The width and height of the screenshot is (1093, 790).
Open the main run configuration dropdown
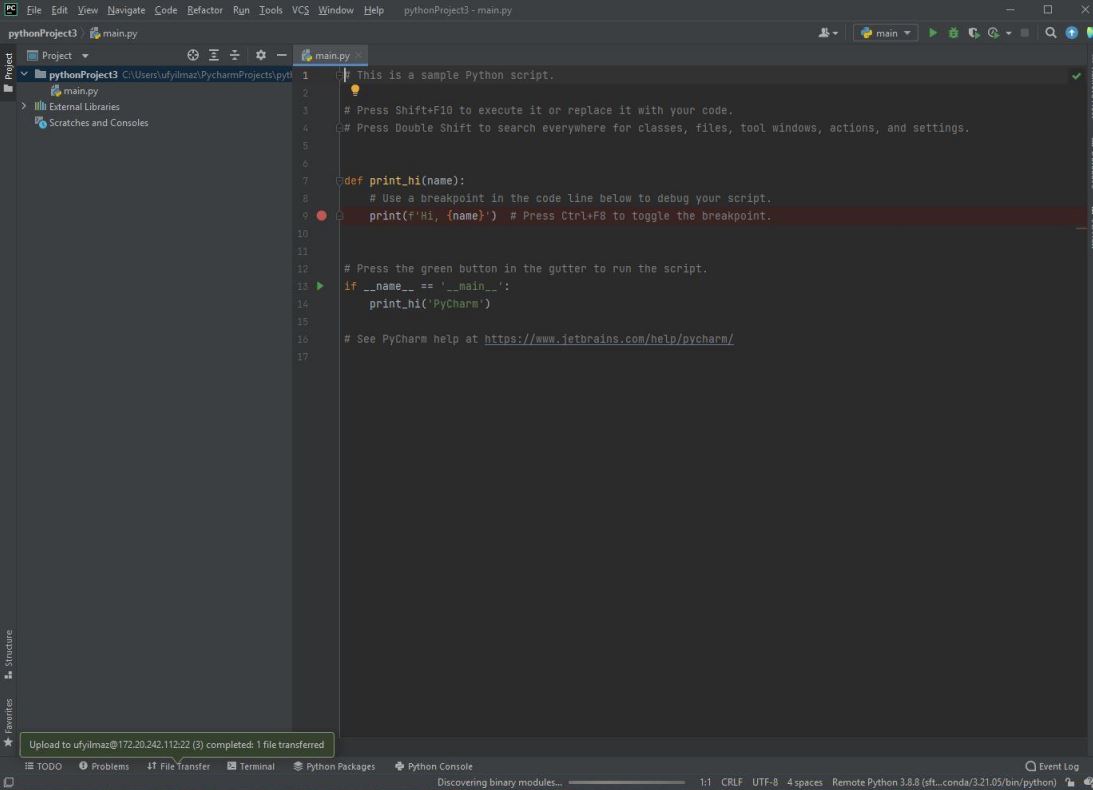[884, 32]
